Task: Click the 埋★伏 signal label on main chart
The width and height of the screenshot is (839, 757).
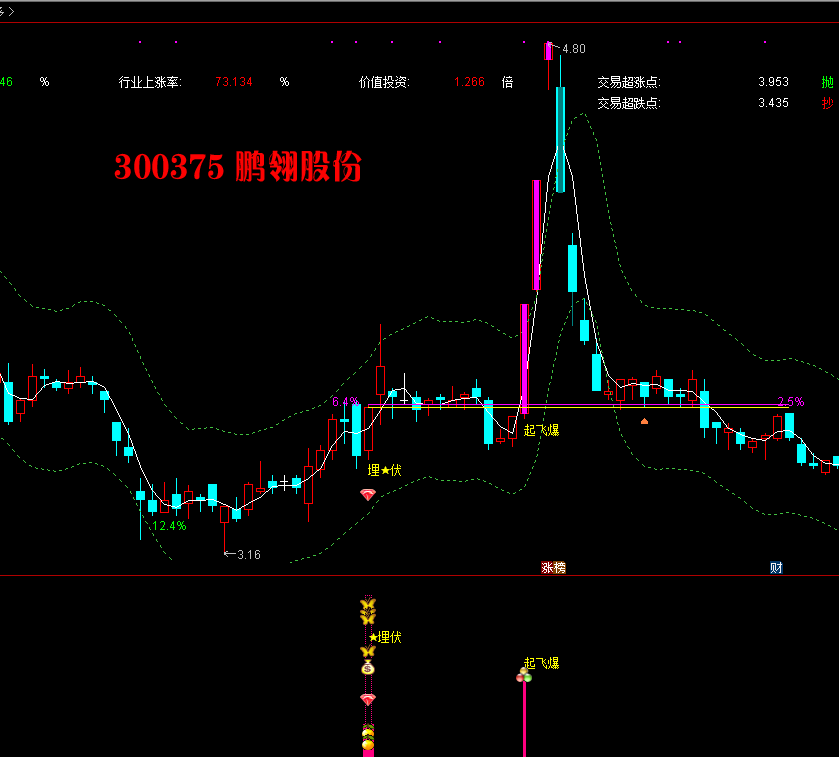Action: [384, 470]
